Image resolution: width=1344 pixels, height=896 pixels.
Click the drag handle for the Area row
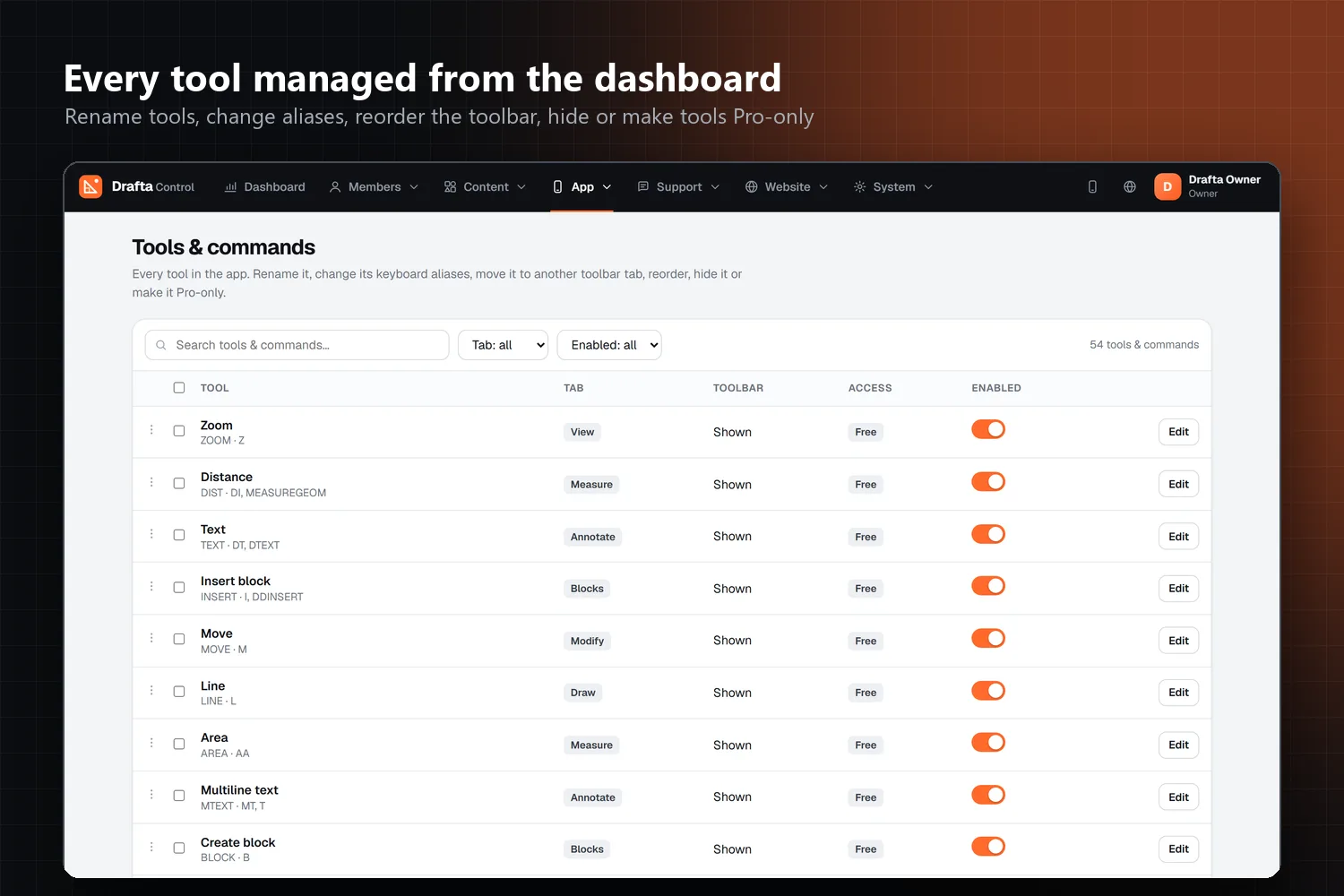tap(151, 743)
